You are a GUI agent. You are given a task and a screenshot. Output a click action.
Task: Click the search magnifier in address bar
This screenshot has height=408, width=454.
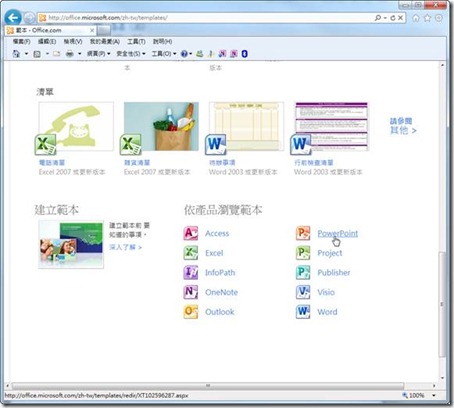(x=378, y=18)
